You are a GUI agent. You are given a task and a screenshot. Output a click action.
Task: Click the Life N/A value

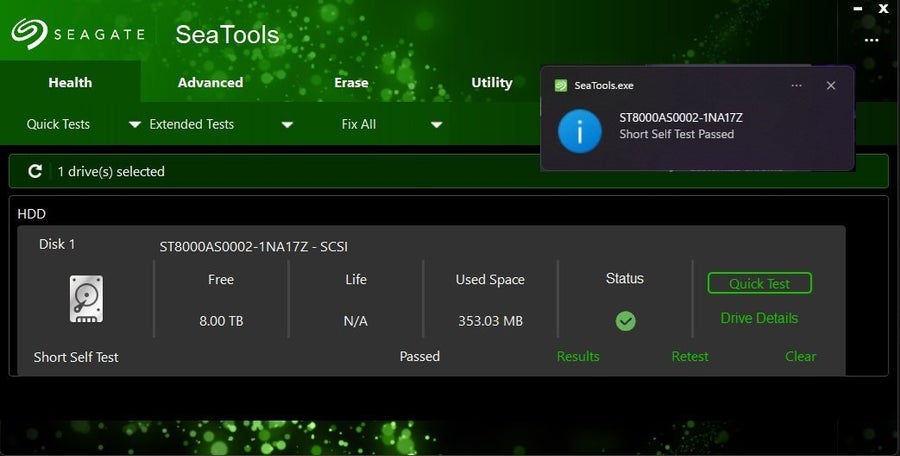coord(355,321)
